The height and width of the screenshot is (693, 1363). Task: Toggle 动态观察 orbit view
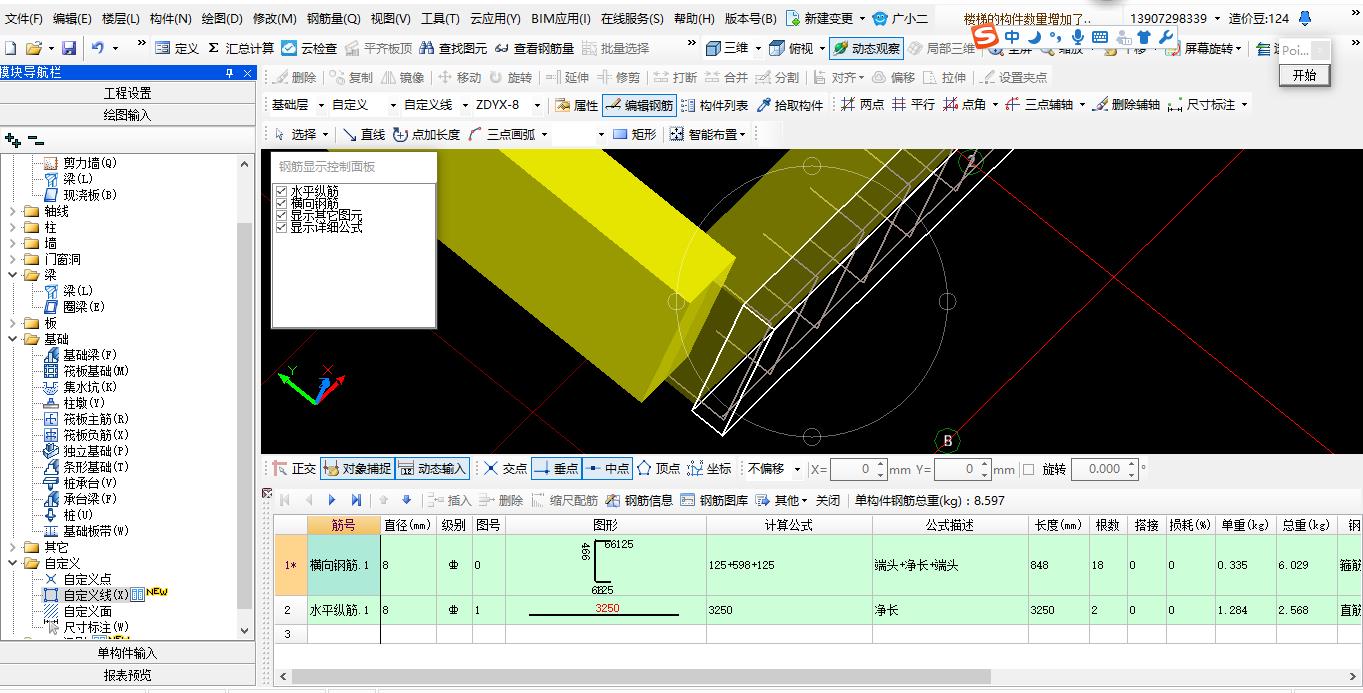[865, 48]
